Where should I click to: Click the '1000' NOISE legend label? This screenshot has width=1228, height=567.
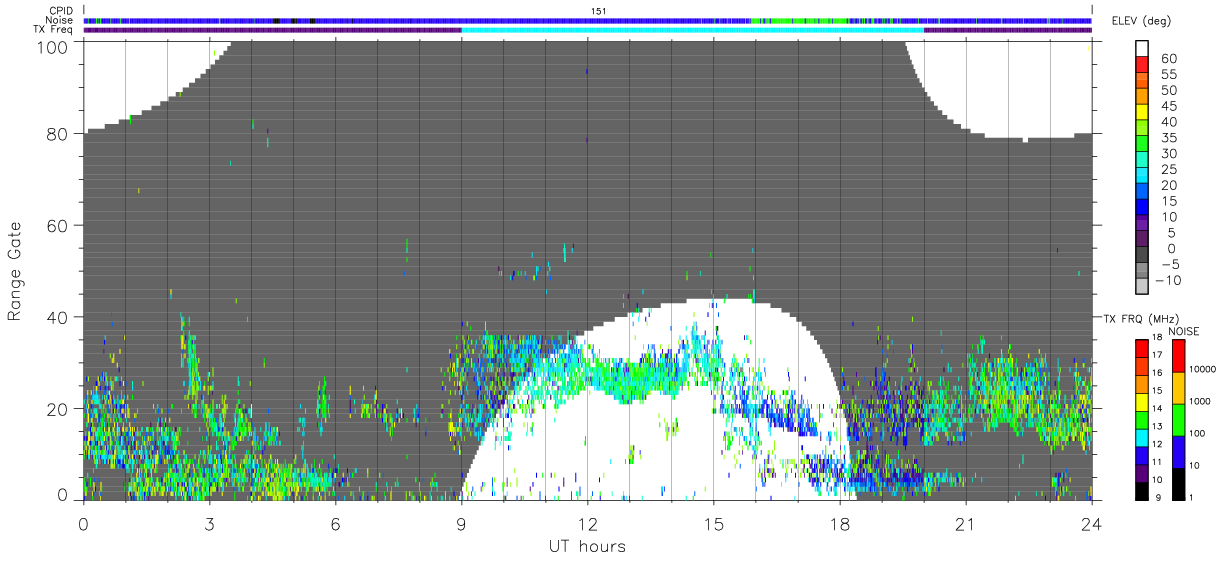[x=1198, y=401]
